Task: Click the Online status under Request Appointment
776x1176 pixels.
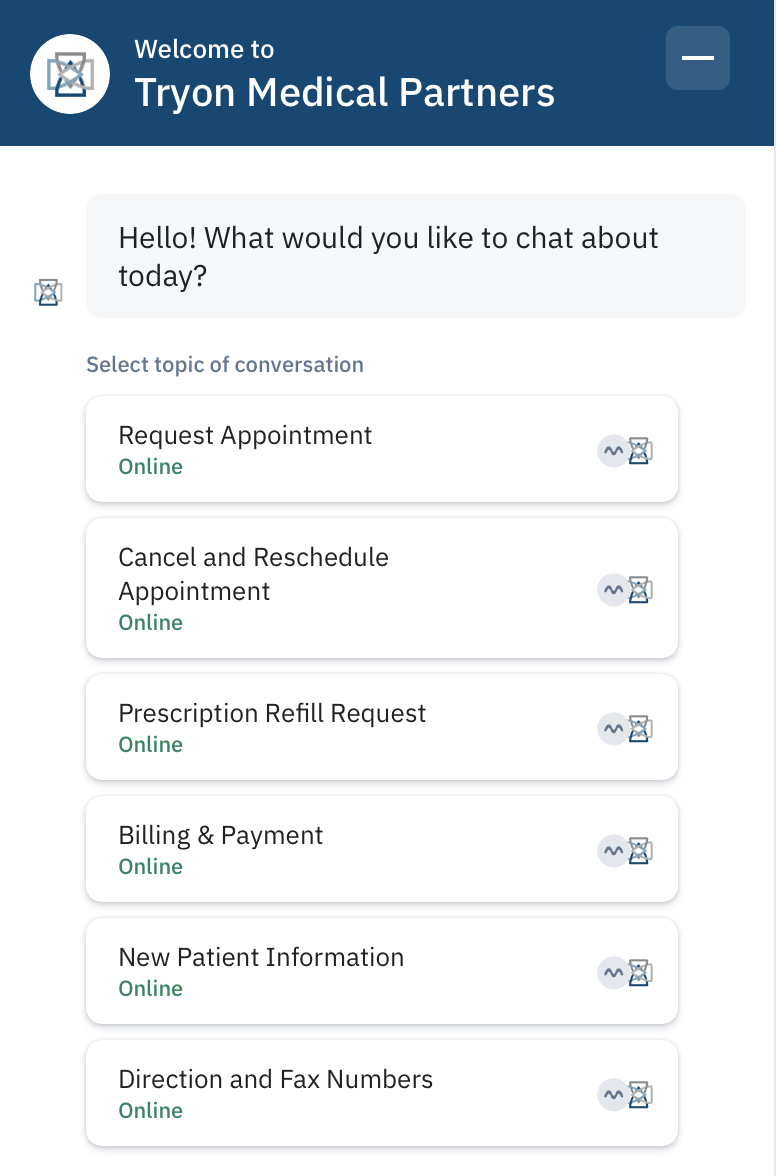Action: 151,467
